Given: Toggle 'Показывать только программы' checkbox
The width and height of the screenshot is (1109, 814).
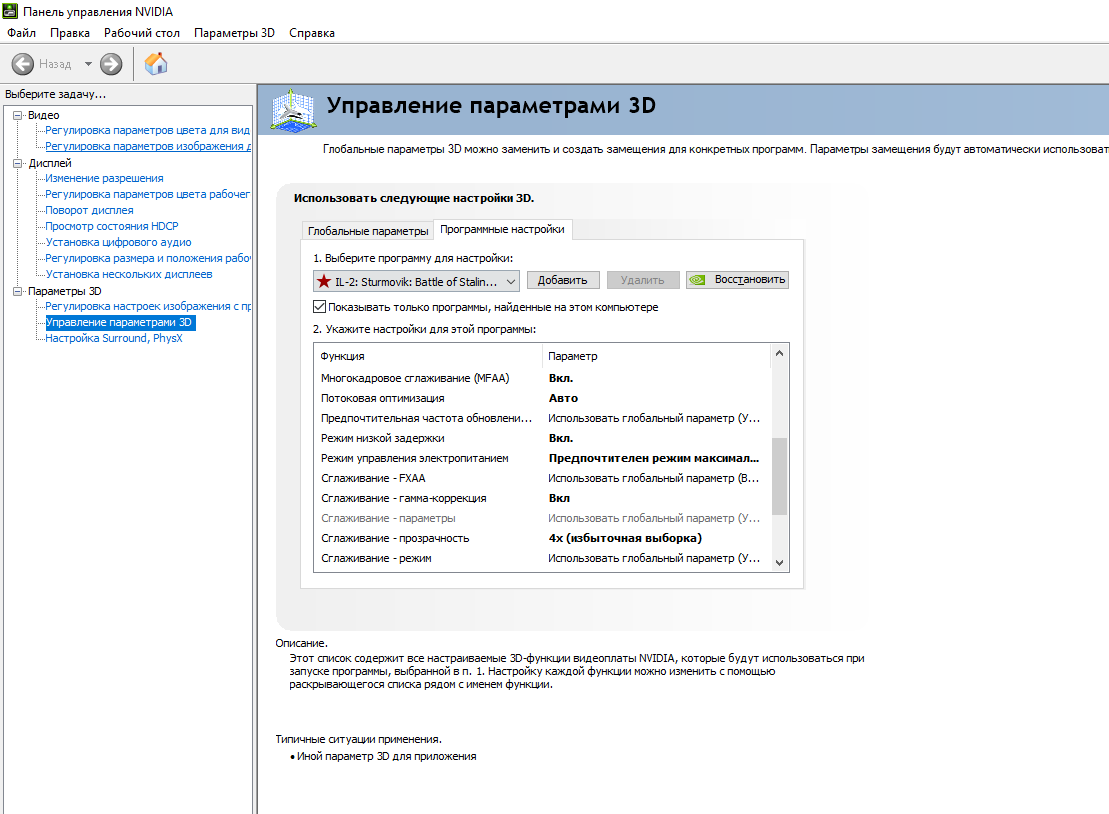Looking at the screenshot, I should point(320,307).
